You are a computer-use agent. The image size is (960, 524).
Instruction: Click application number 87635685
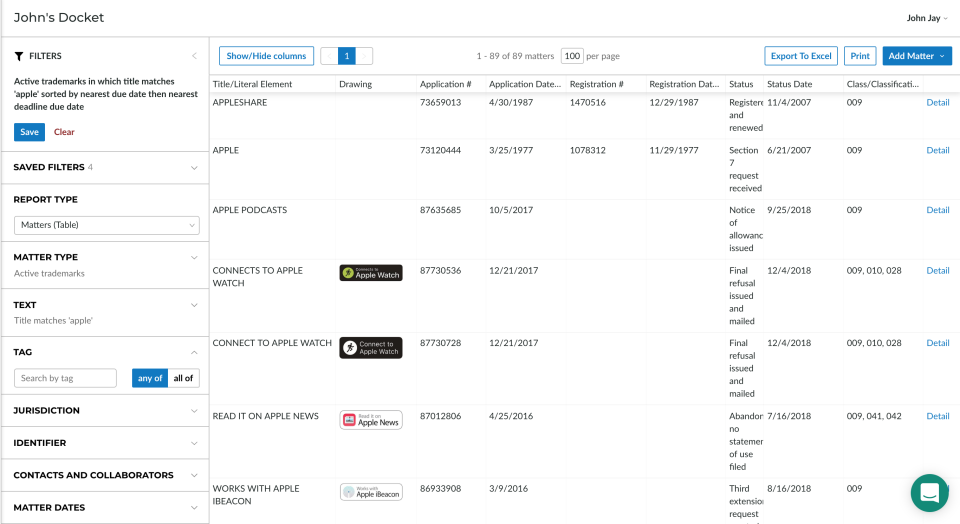[x=440, y=210]
